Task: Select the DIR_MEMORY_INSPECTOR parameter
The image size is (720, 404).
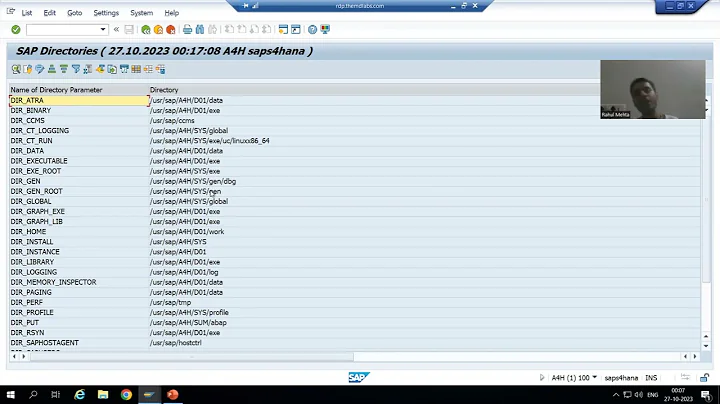Action: [54, 282]
